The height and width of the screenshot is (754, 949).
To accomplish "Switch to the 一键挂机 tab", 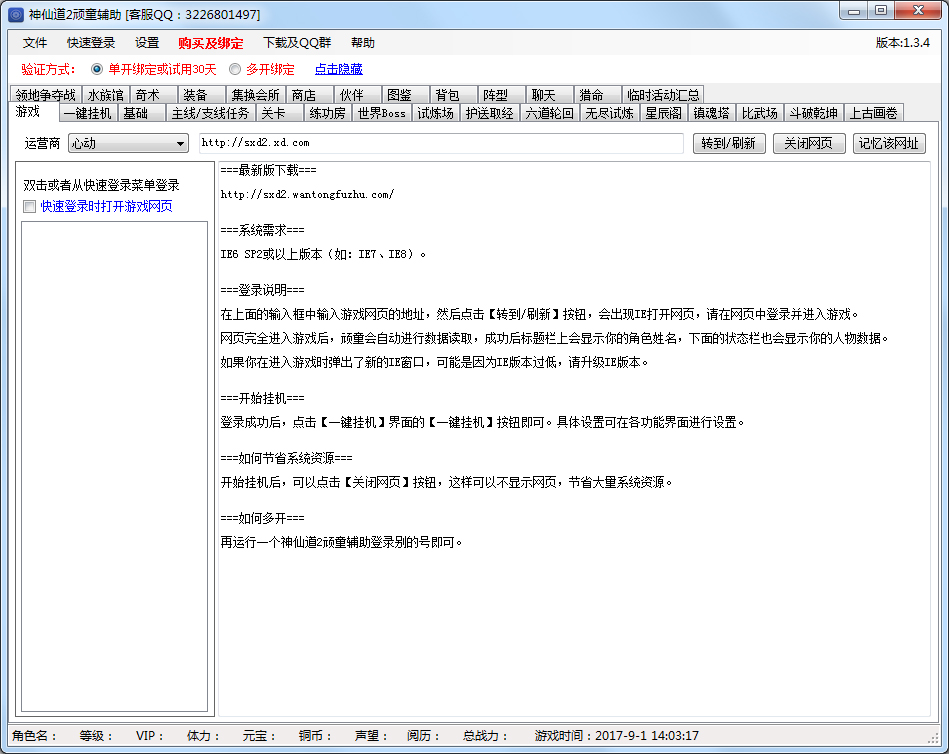I will click(87, 113).
